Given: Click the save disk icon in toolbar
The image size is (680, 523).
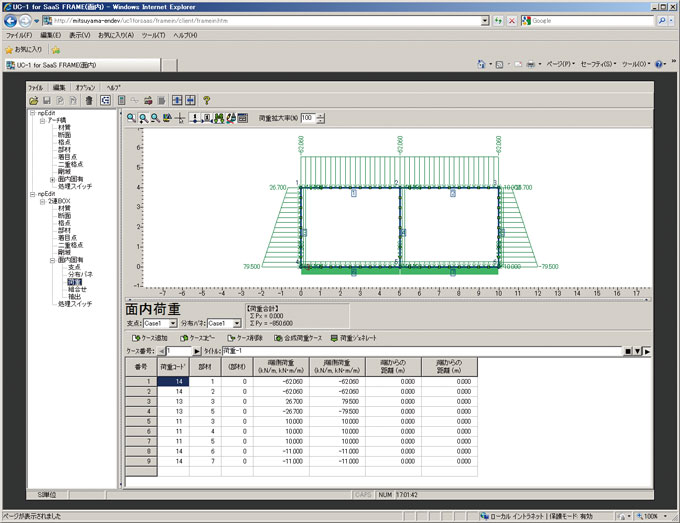Looking at the screenshot, I should coord(46,101).
